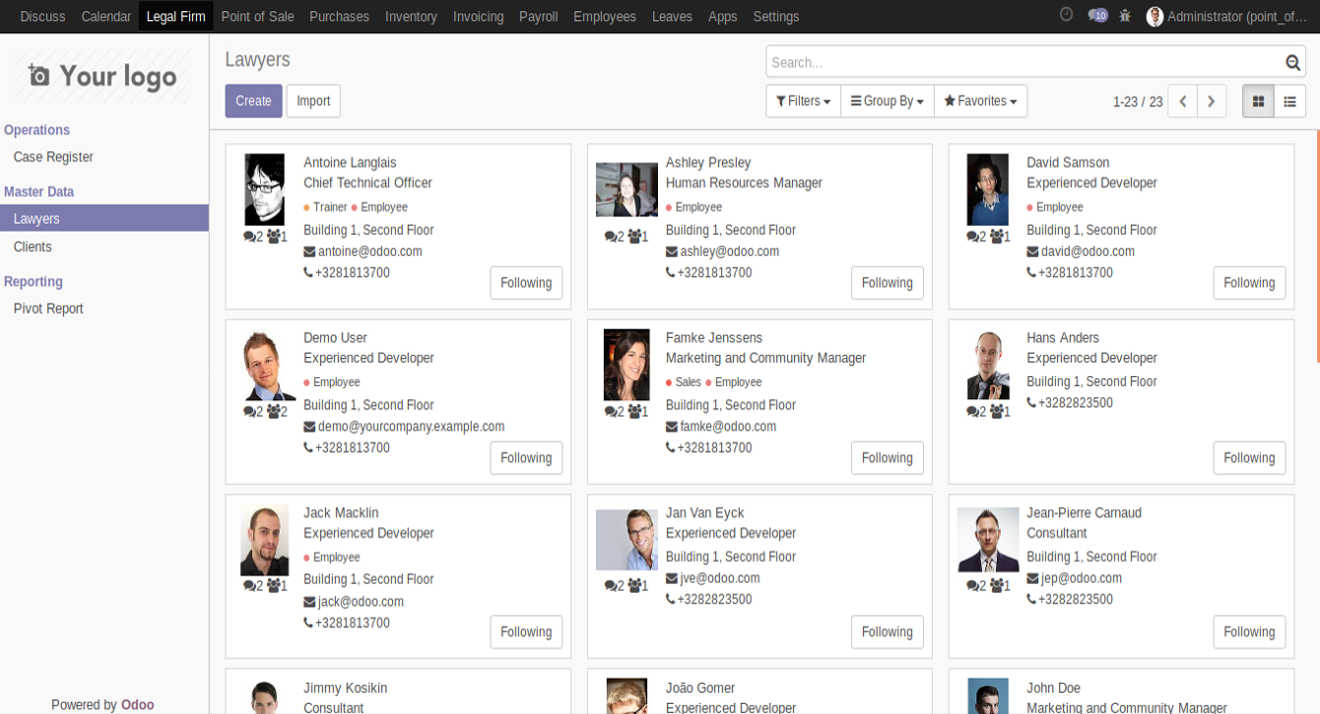Switch to kanban view icon
The height and width of the screenshot is (714, 1320).
click(1258, 101)
